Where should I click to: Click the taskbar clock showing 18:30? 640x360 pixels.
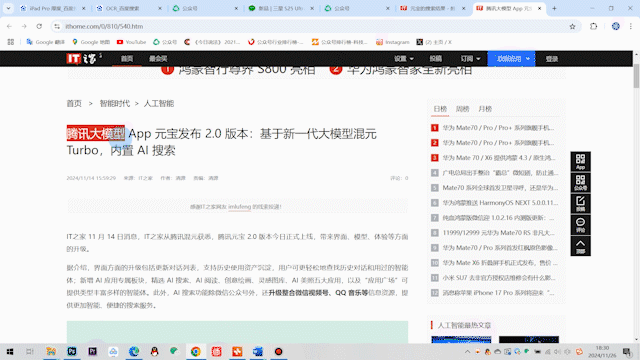coord(602,351)
